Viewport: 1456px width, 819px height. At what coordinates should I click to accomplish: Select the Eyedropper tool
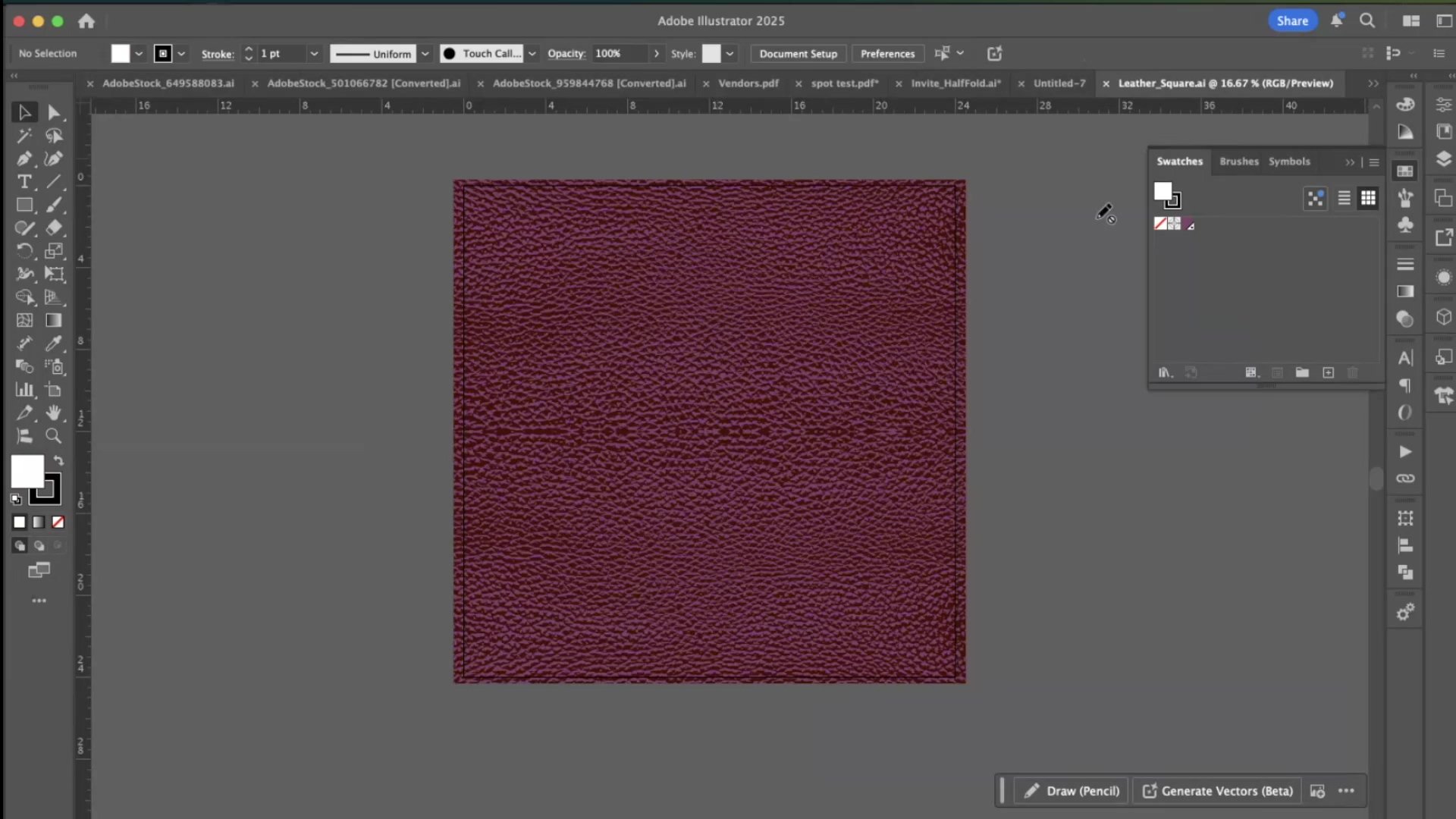(x=53, y=344)
